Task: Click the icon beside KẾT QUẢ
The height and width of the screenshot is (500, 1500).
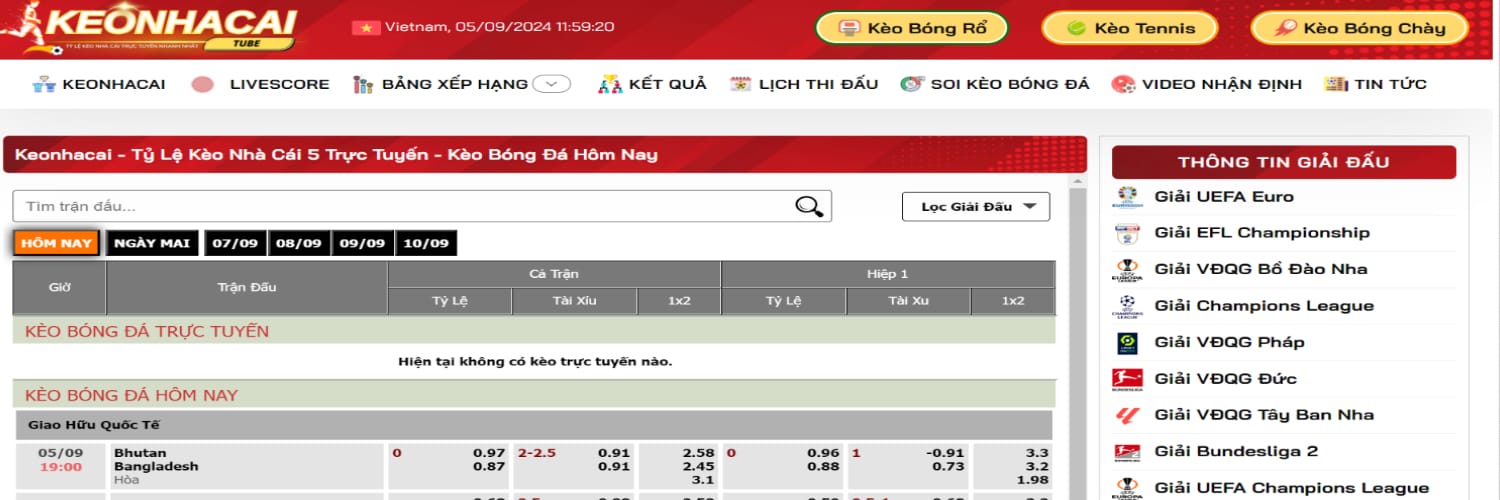Action: (610, 84)
